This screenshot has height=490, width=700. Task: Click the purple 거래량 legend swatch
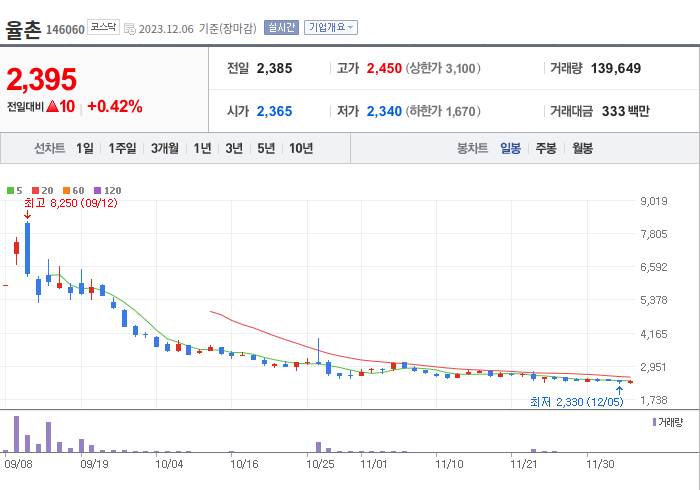click(x=654, y=422)
